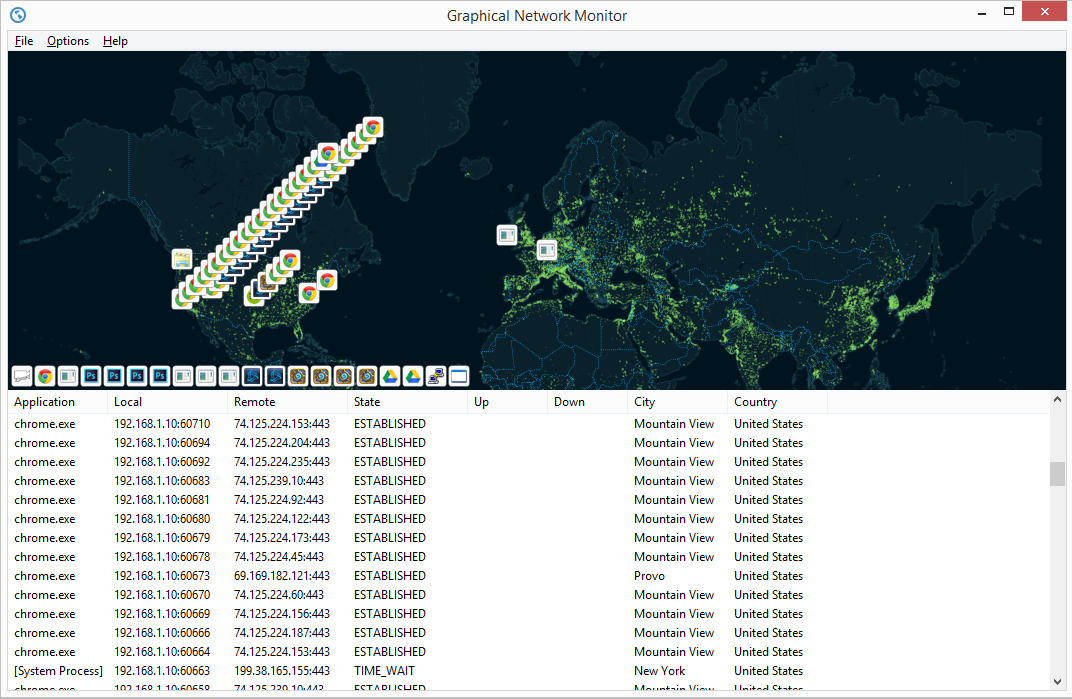Click the blank blue window icon ending the strip
This screenshot has height=699, width=1072.
point(459,376)
